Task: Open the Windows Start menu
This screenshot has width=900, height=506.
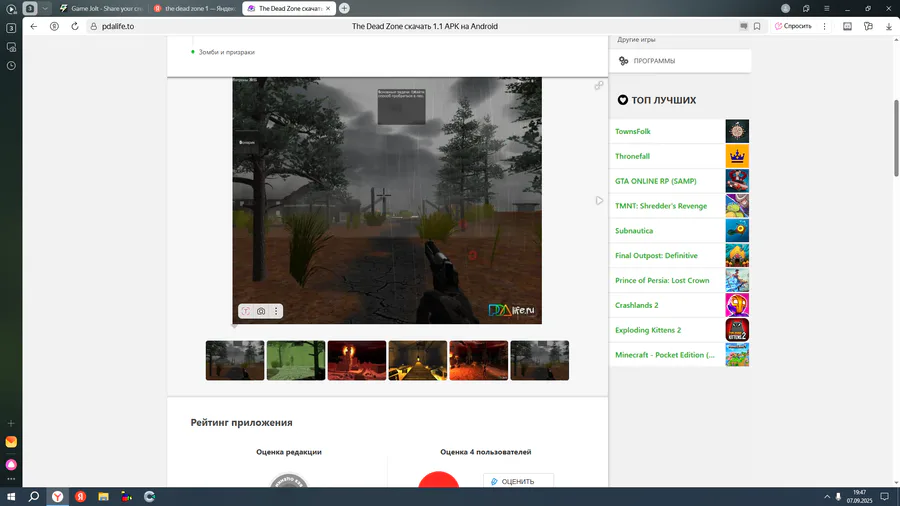Action: (x=11, y=497)
